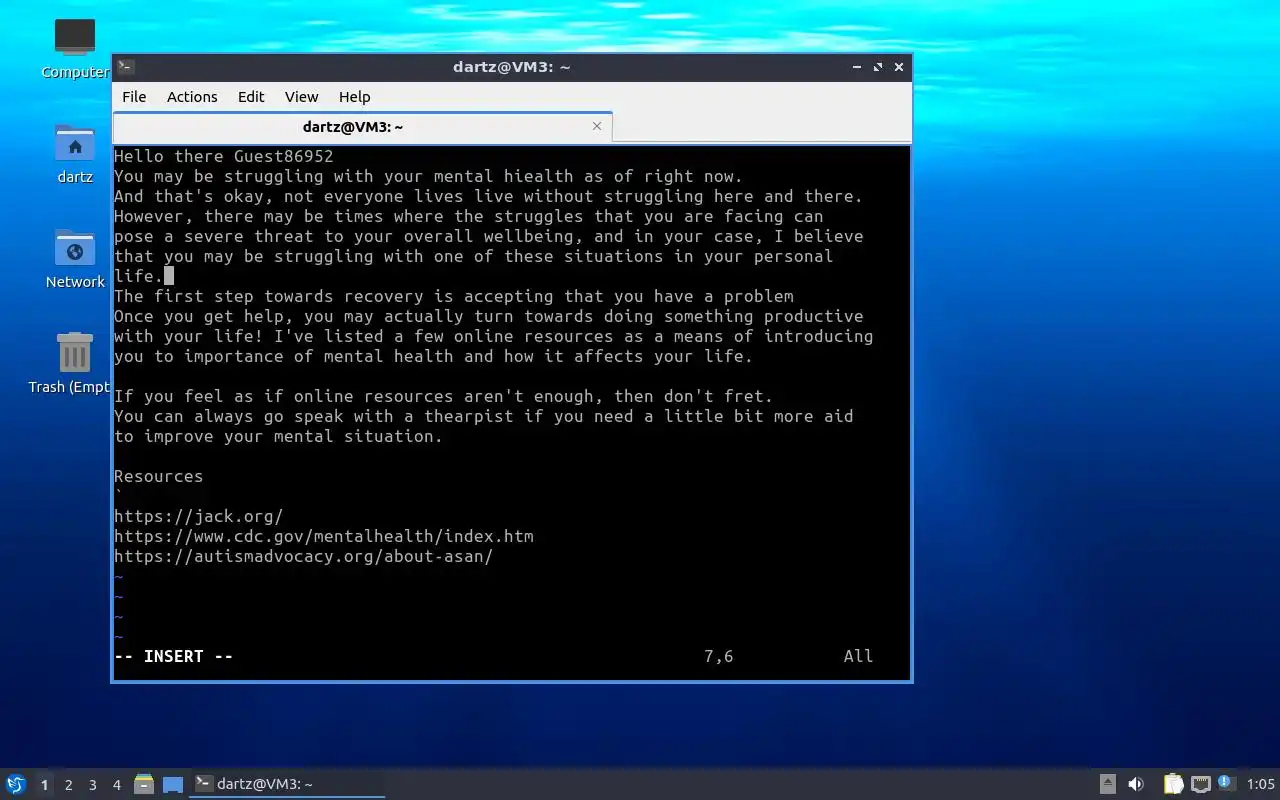The image size is (1280, 800).
Task: Click the https://jack.org/ line
Action: click(198, 516)
